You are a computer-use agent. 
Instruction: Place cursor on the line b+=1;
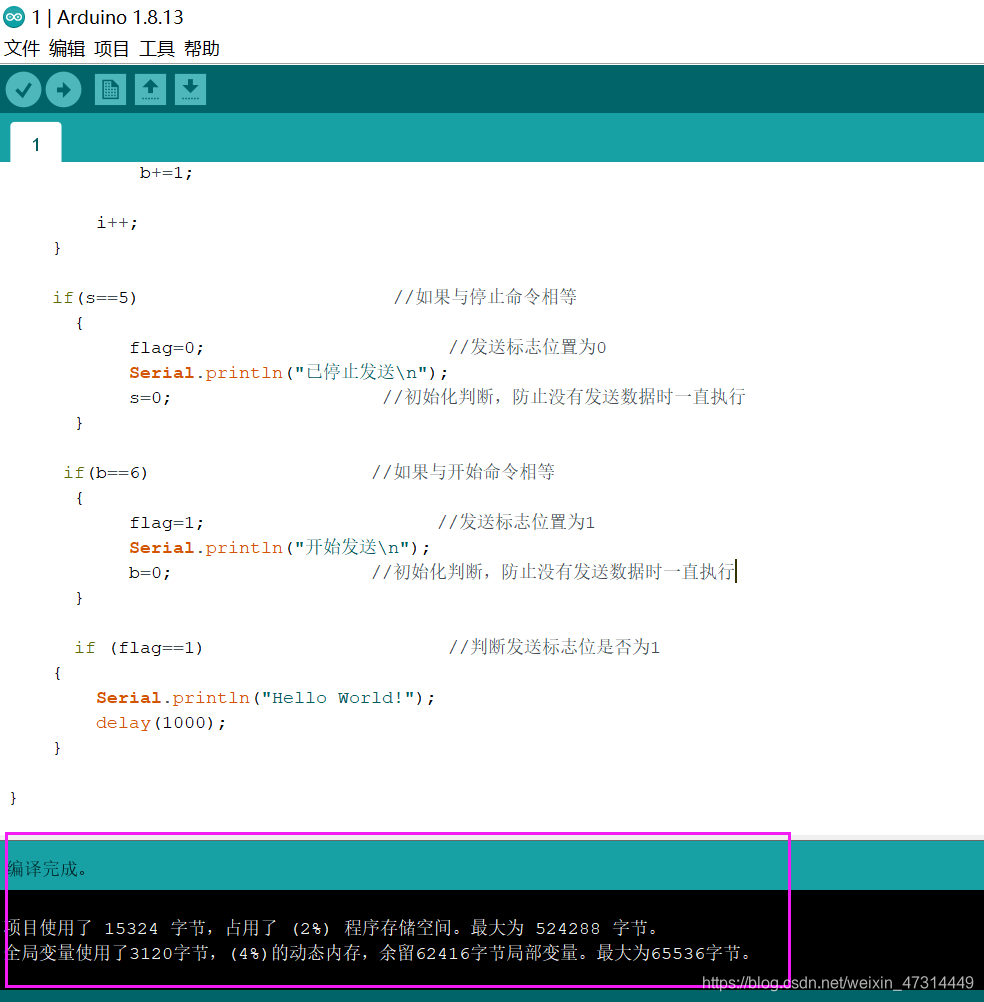click(x=166, y=173)
